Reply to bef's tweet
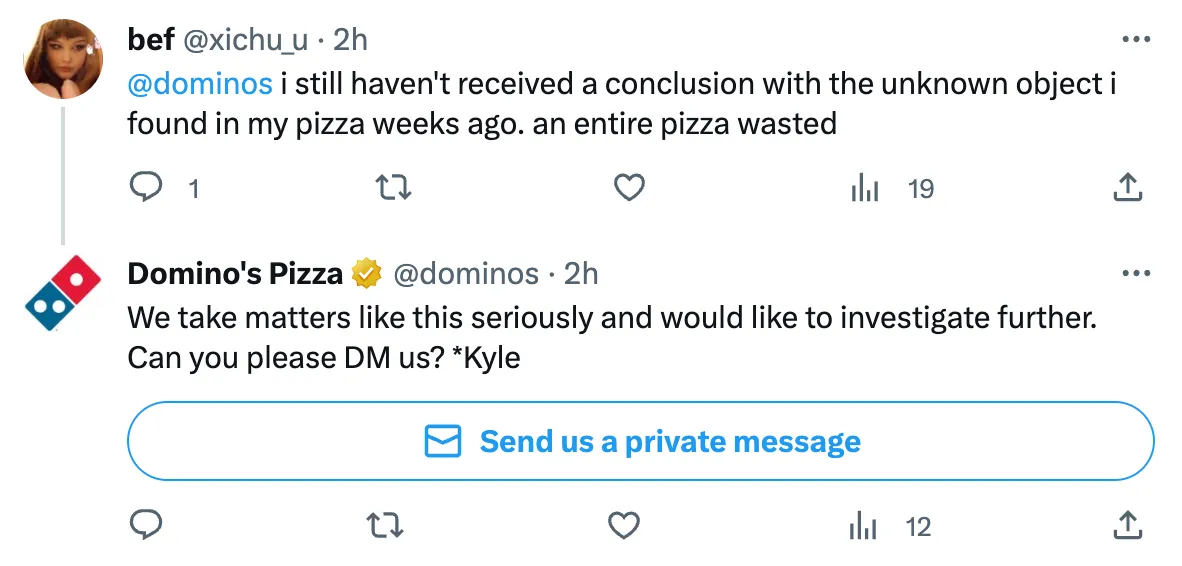Viewport: 1182px width, 566px height. 147,187
